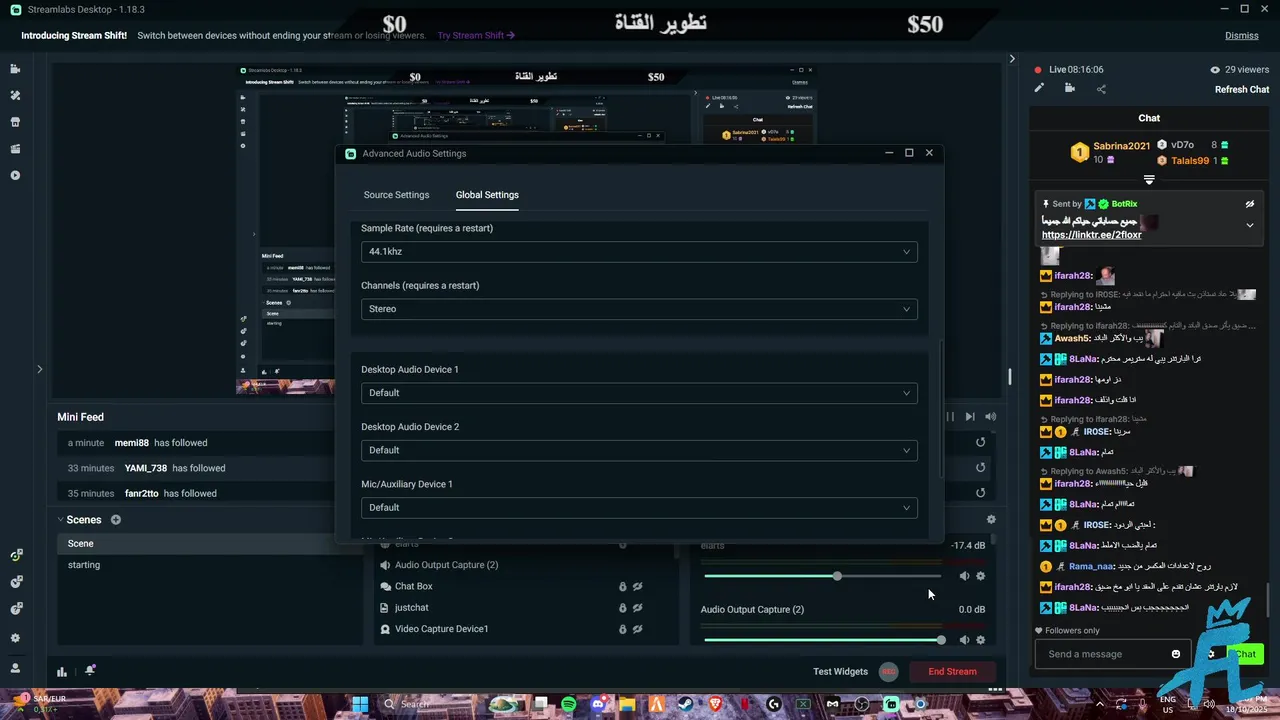Add a new scene with the plus icon
Viewport: 1280px width, 720px height.
[x=116, y=520]
